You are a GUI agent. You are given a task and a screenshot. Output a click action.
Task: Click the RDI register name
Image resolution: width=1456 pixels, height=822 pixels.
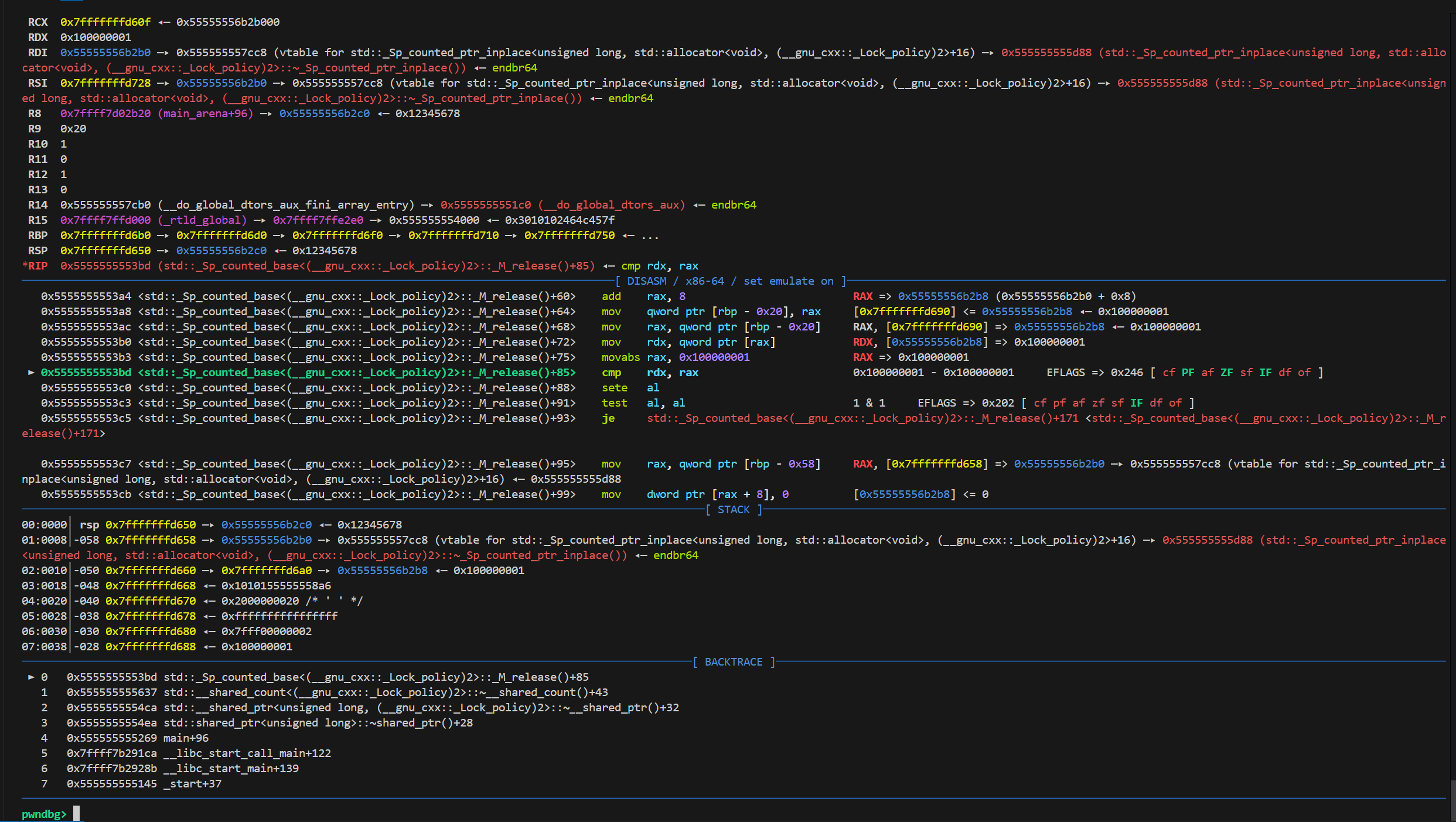tap(37, 53)
